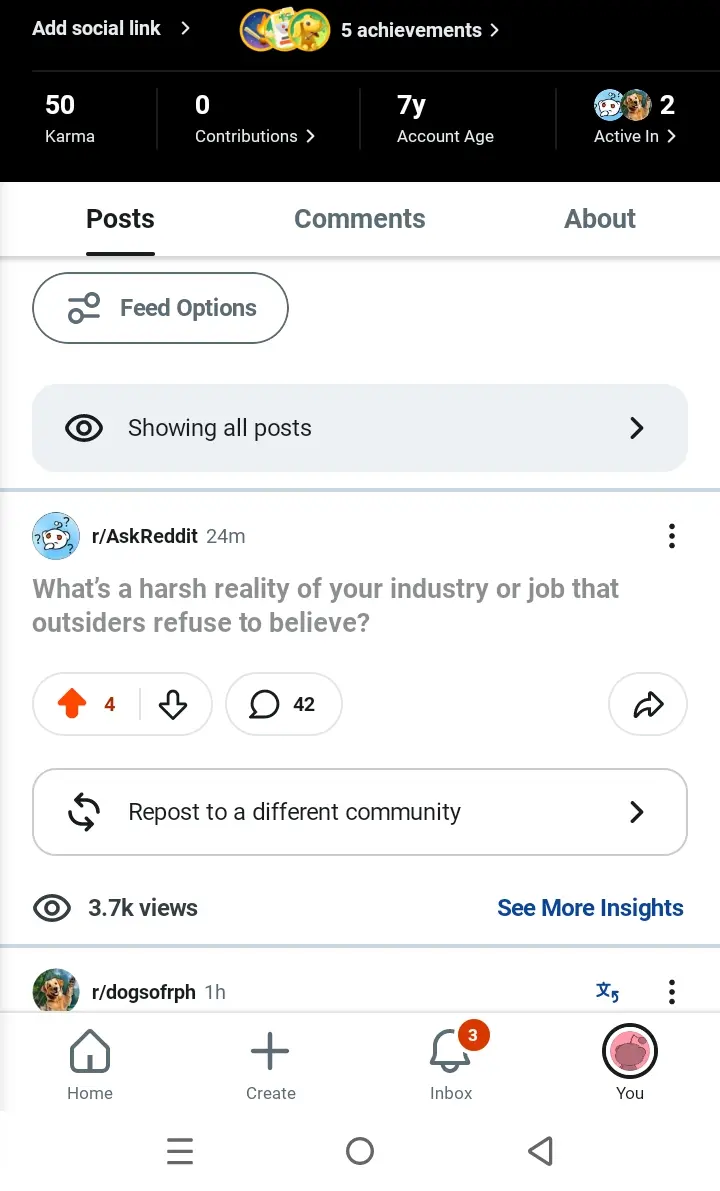The height and width of the screenshot is (1191, 720).
Task: Downvote the AskReddit post
Action: click(172, 703)
